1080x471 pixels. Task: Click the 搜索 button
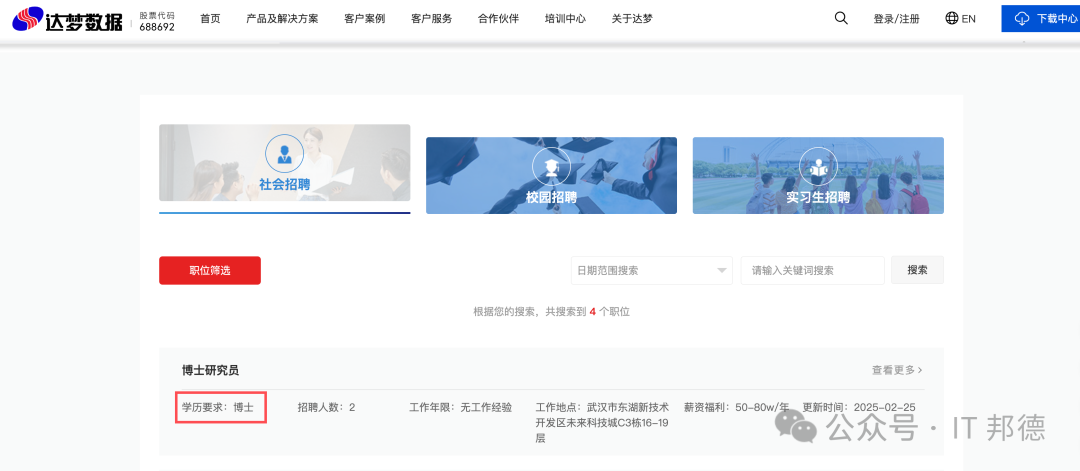(x=917, y=270)
